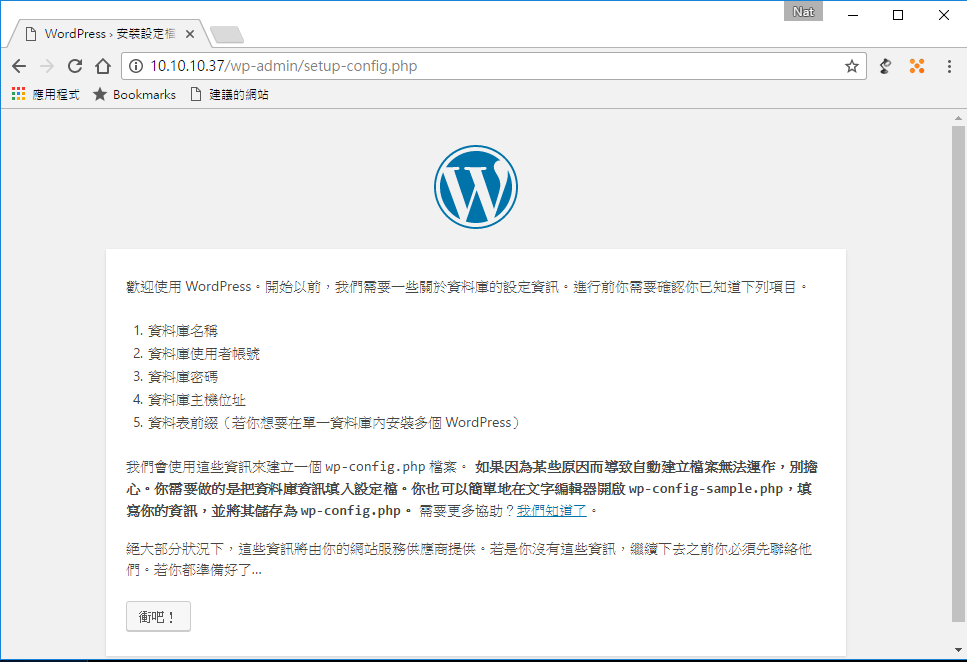Image resolution: width=967 pixels, height=662 pixels.
Task: Reload the current page
Action: coord(75,66)
